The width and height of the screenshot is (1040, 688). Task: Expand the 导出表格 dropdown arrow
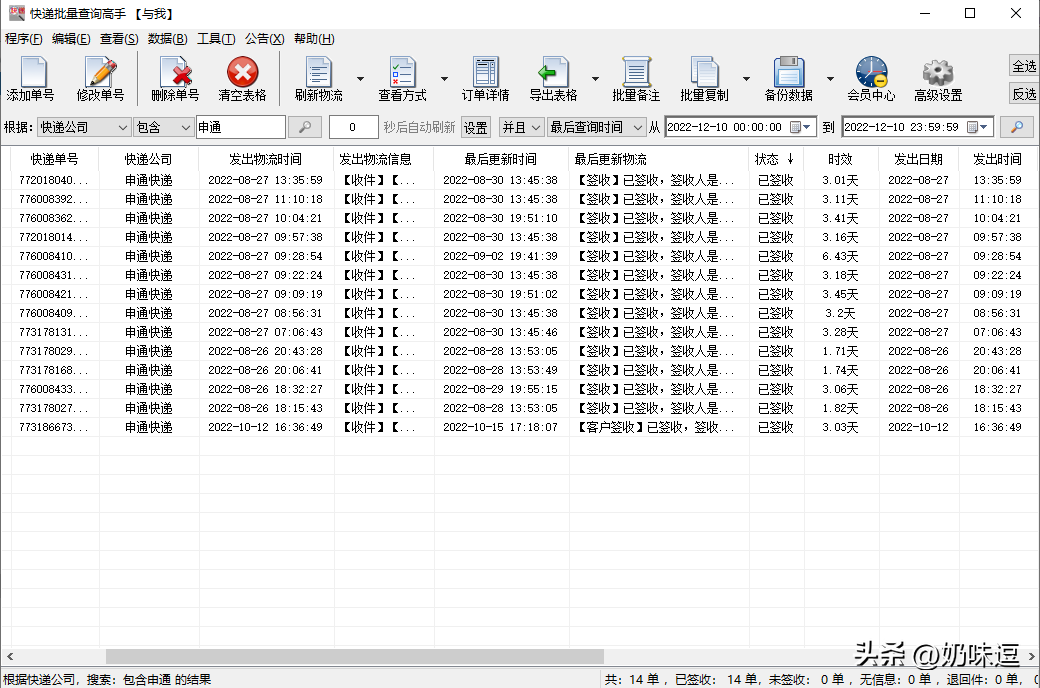coord(595,79)
